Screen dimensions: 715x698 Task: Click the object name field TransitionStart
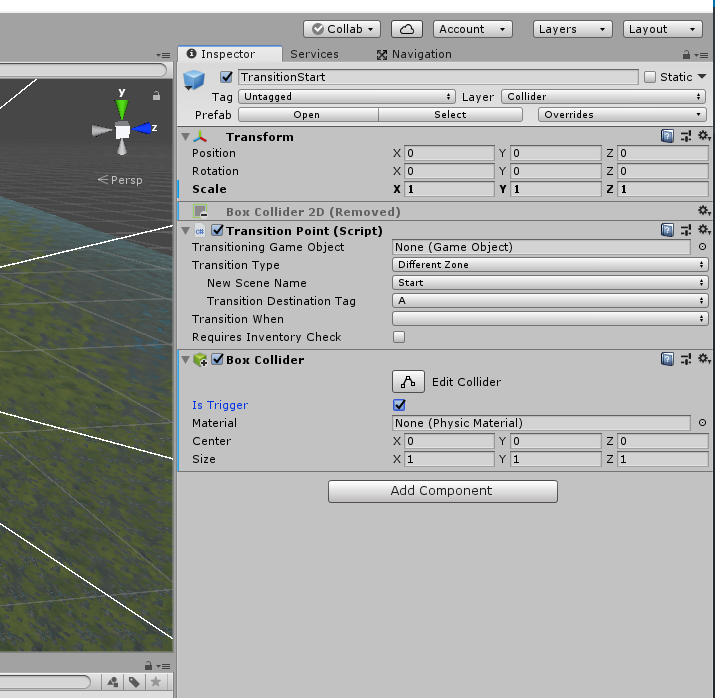pos(438,77)
